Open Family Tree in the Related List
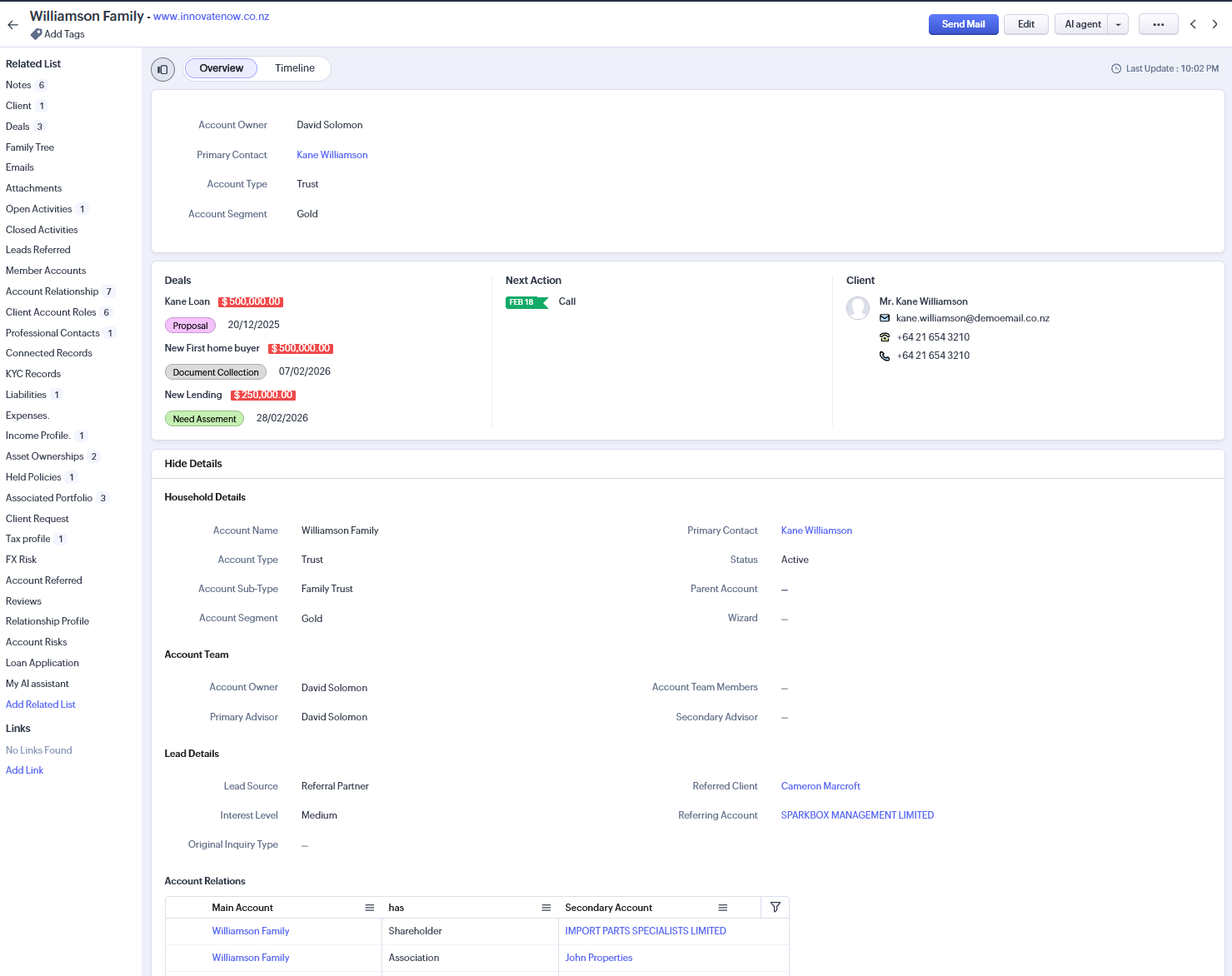This screenshot has height=976, width=1232. coord(30,147)
